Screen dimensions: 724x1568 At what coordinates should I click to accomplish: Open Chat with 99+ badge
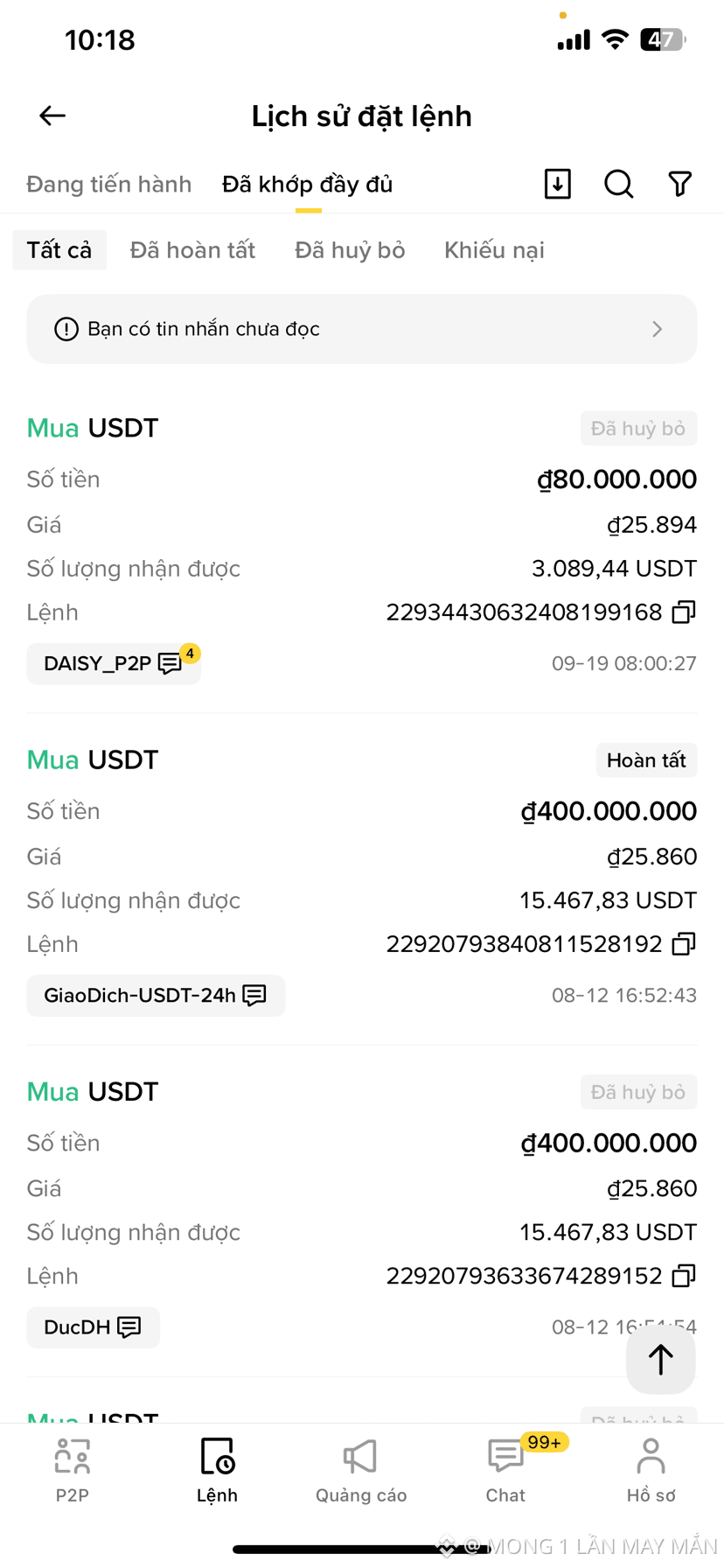(506, 1470)
